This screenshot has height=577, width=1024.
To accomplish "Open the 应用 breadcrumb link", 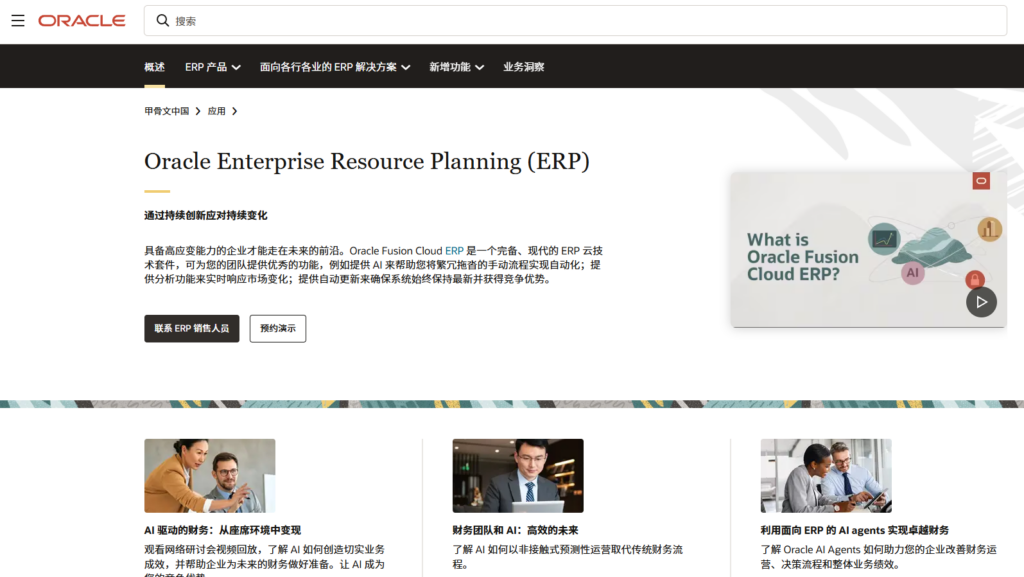I will tap(216, 111).
